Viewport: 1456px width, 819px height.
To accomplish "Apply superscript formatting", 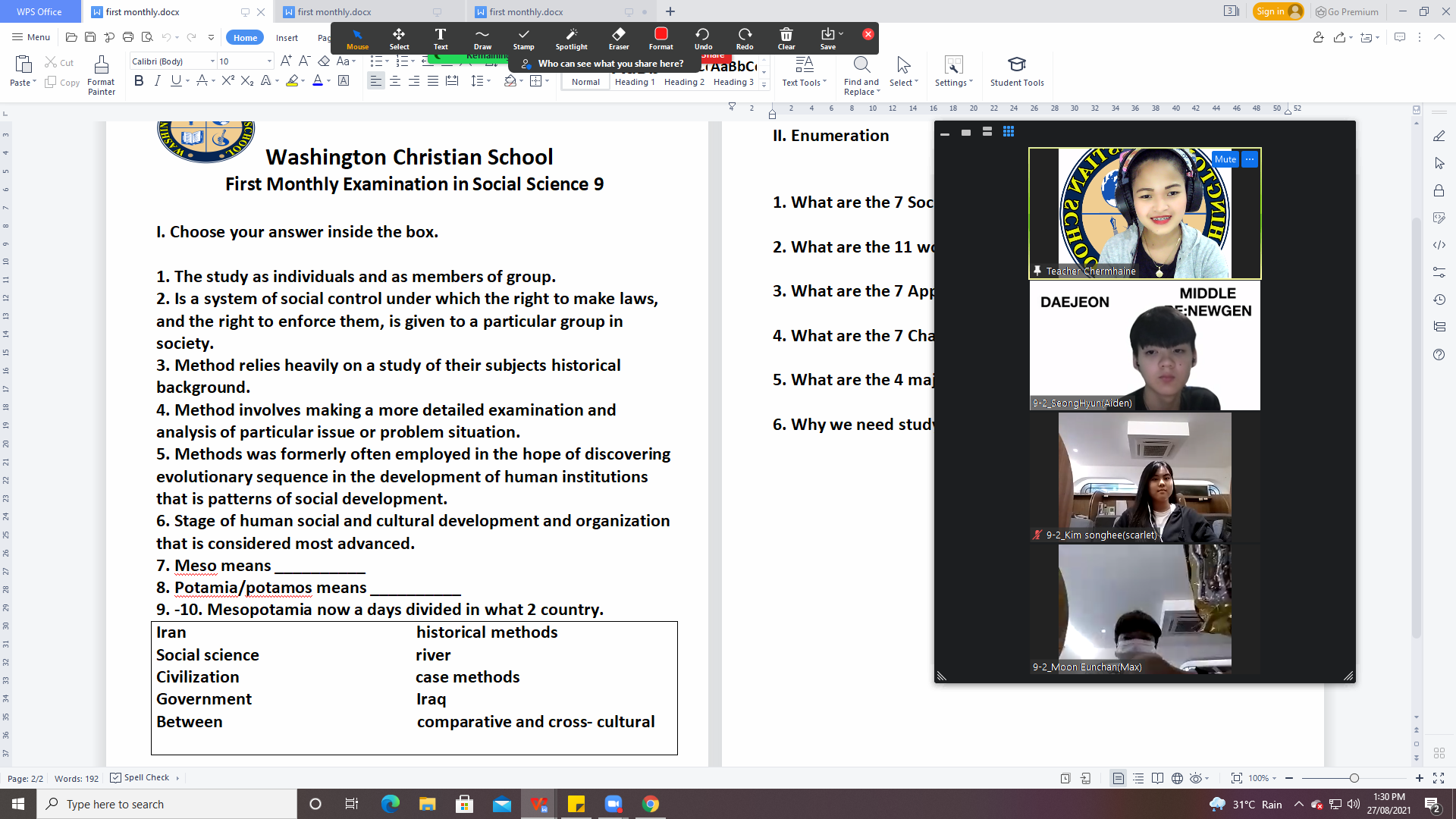I will coord(227,81).
